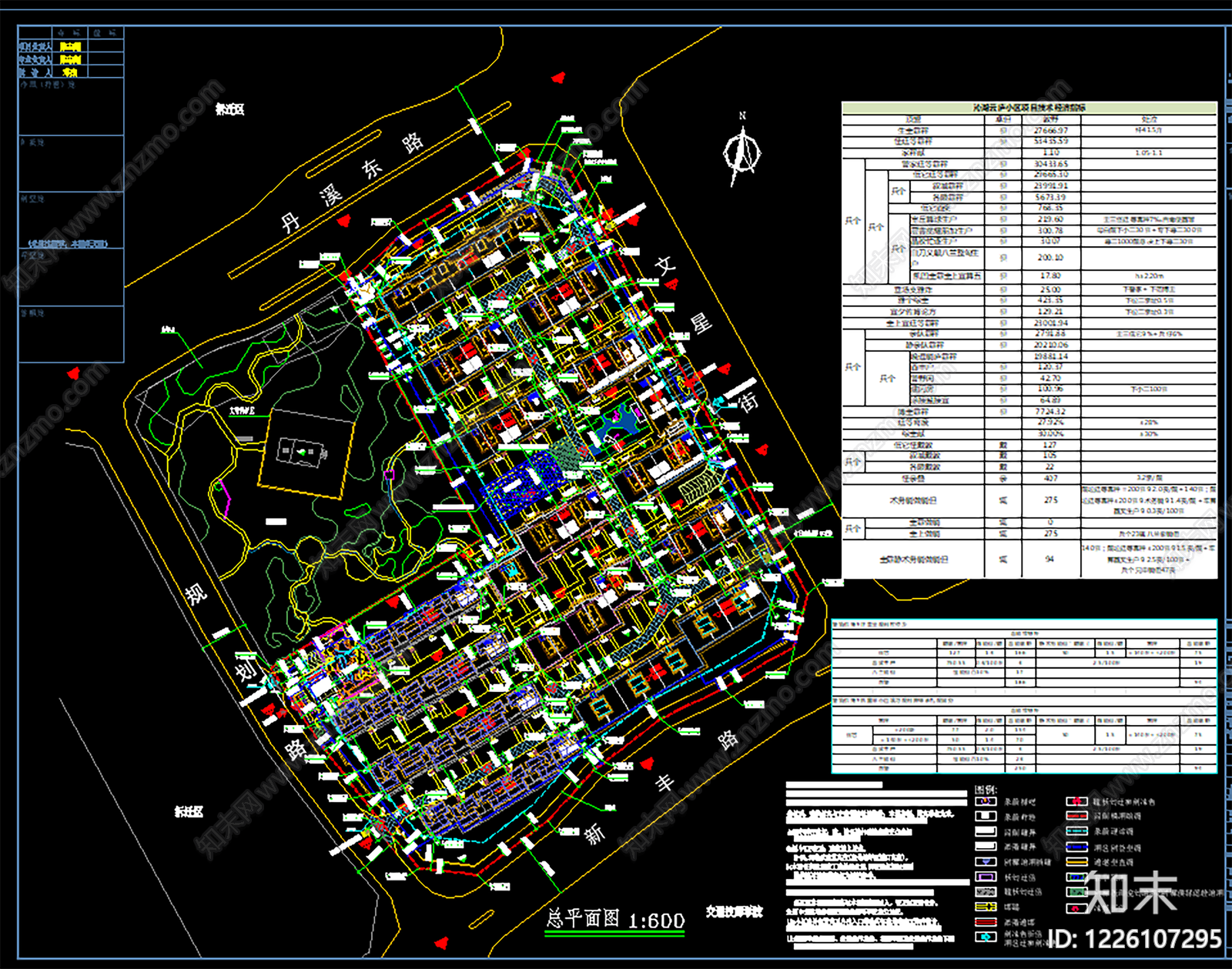1232x969 pixels.
Task: Select table value 30433.65
Action: coord(1051,163)
